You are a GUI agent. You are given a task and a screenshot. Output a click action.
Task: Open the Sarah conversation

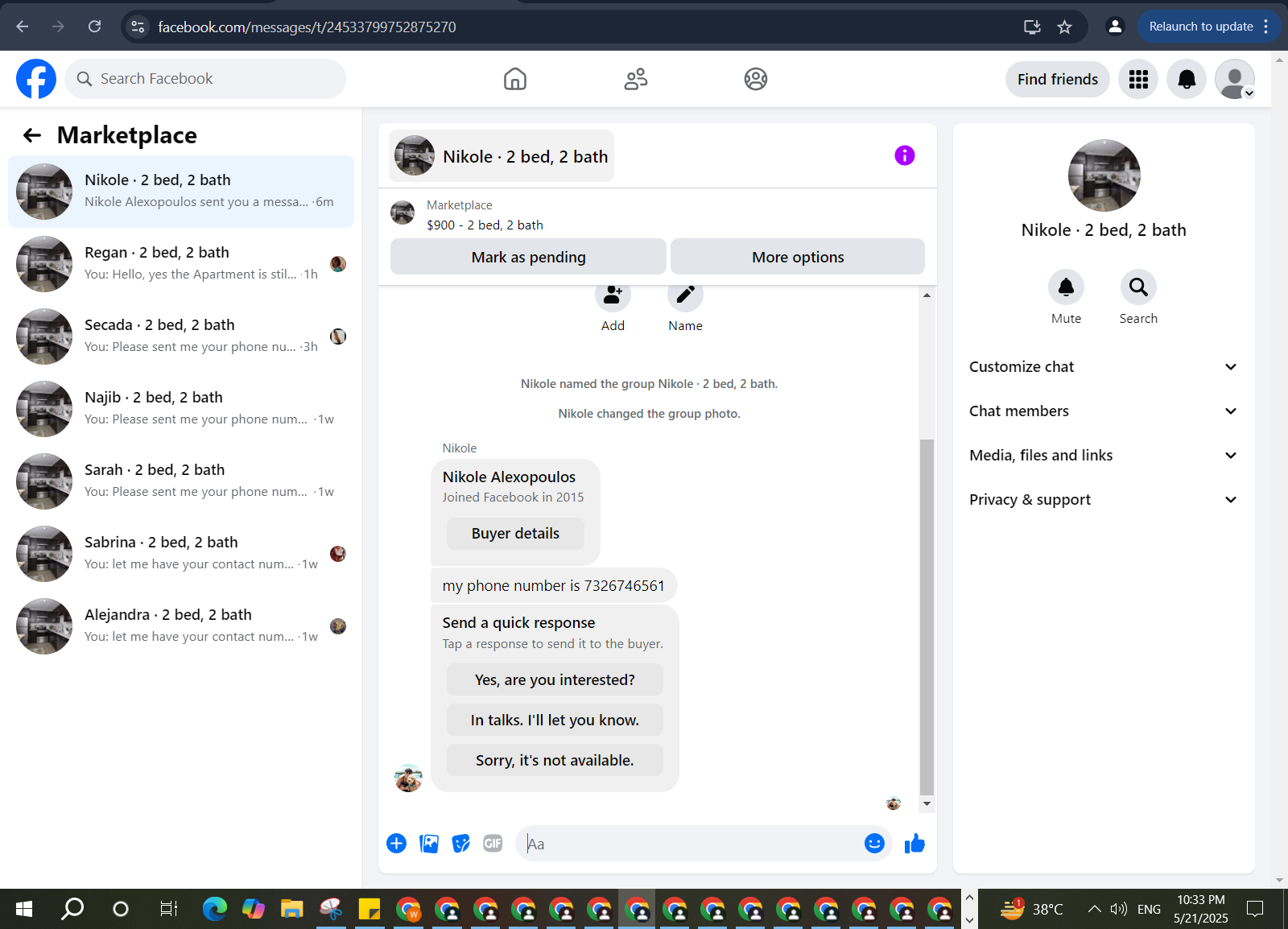(x=181, y=481)
